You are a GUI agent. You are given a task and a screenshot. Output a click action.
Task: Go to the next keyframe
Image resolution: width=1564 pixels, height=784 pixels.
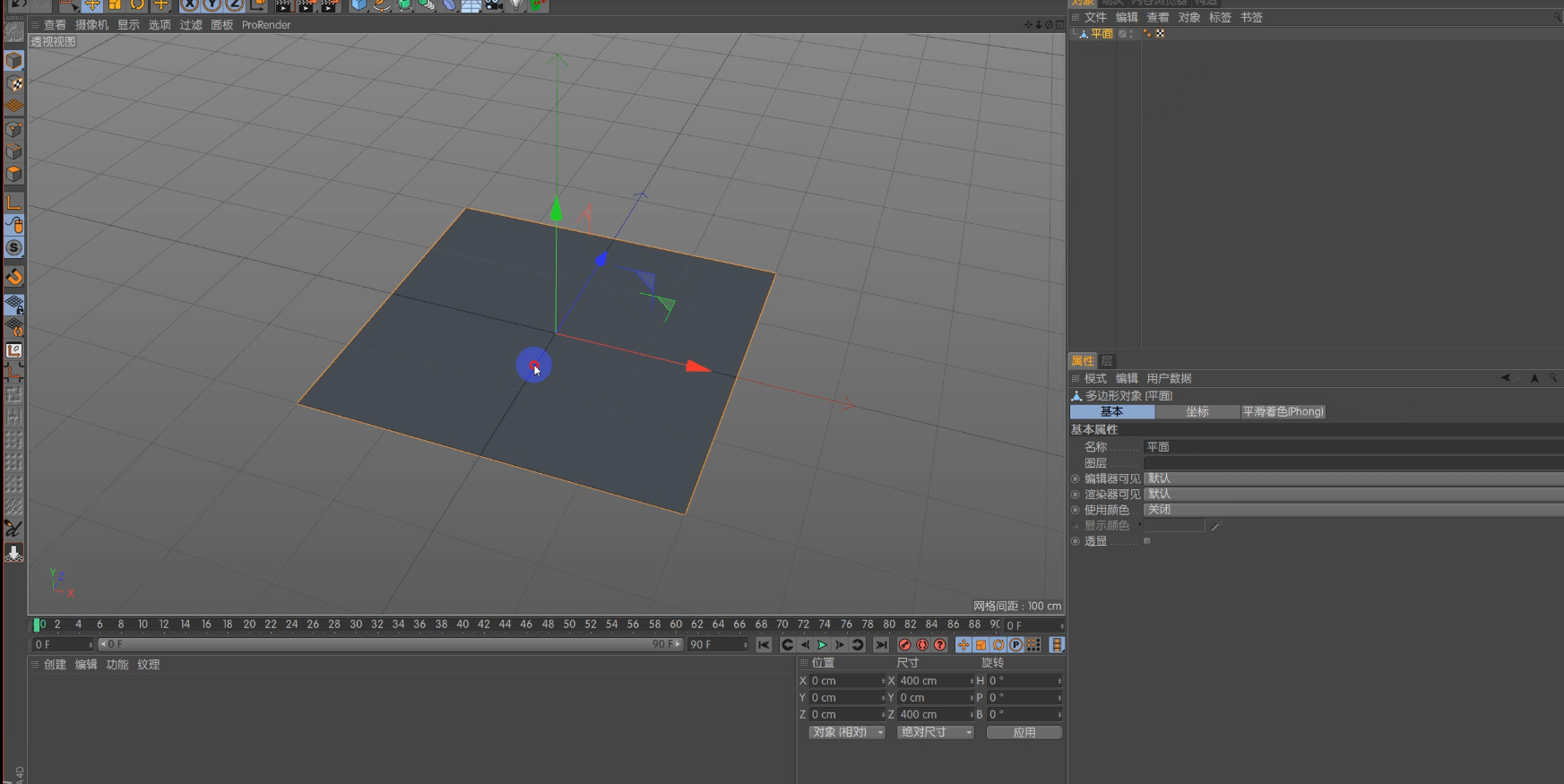tap(857, 645)
